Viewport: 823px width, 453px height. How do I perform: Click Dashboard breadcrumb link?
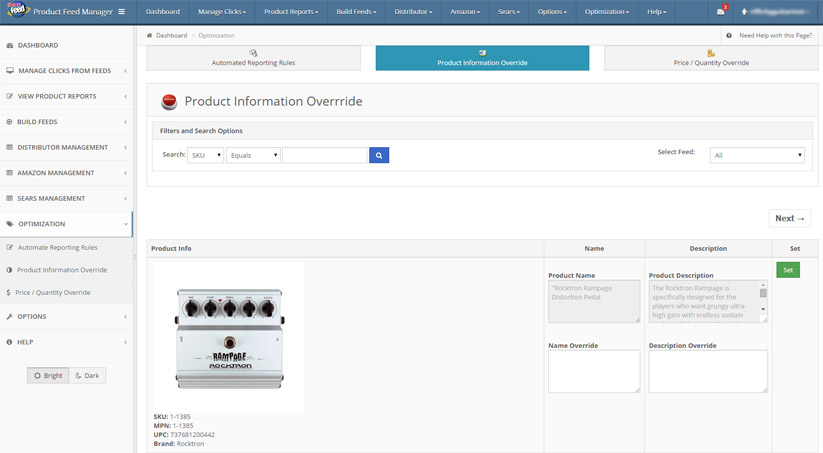172,36
